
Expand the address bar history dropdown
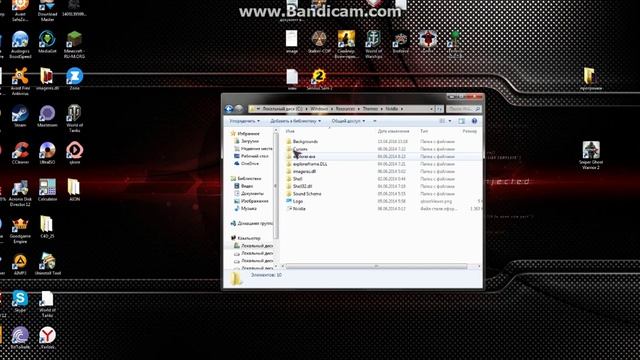431,109
